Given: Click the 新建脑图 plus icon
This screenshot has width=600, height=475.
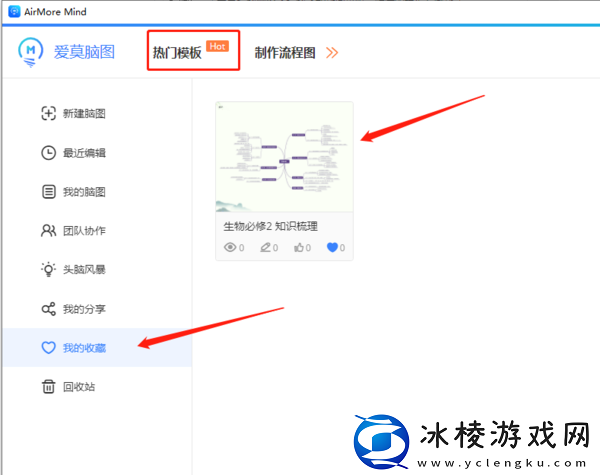Looking at the screenshot, I should pyautogui.click(x=49, y=113).
